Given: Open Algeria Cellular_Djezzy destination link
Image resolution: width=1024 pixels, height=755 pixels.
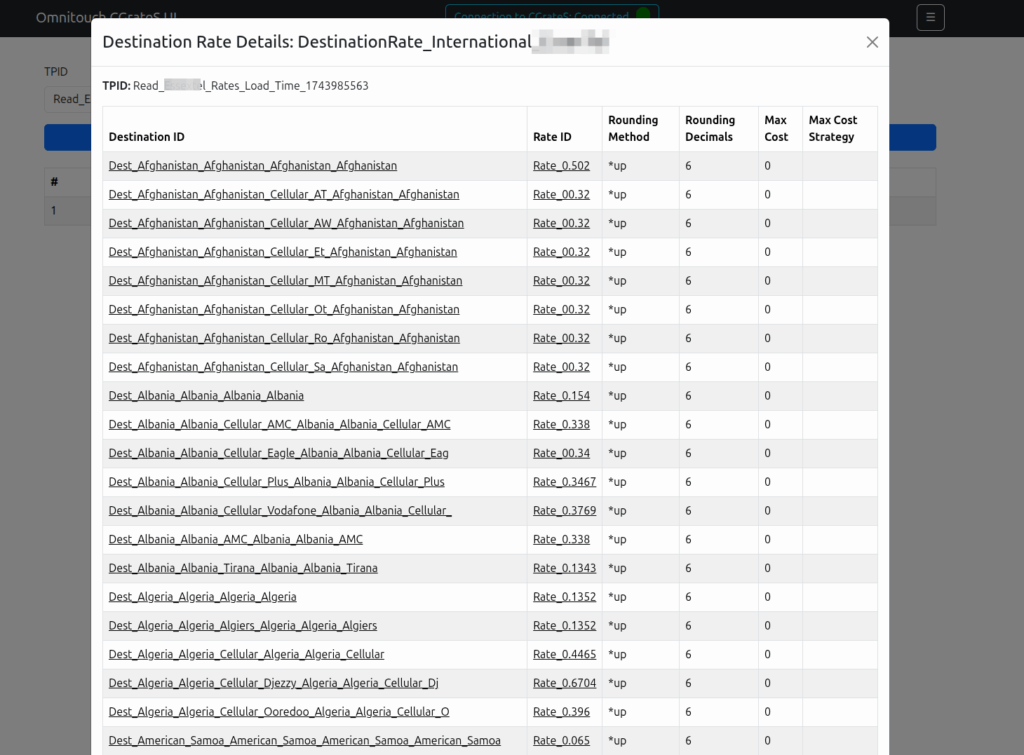Looking at the screenshot, I should click(x=273, y=684).
